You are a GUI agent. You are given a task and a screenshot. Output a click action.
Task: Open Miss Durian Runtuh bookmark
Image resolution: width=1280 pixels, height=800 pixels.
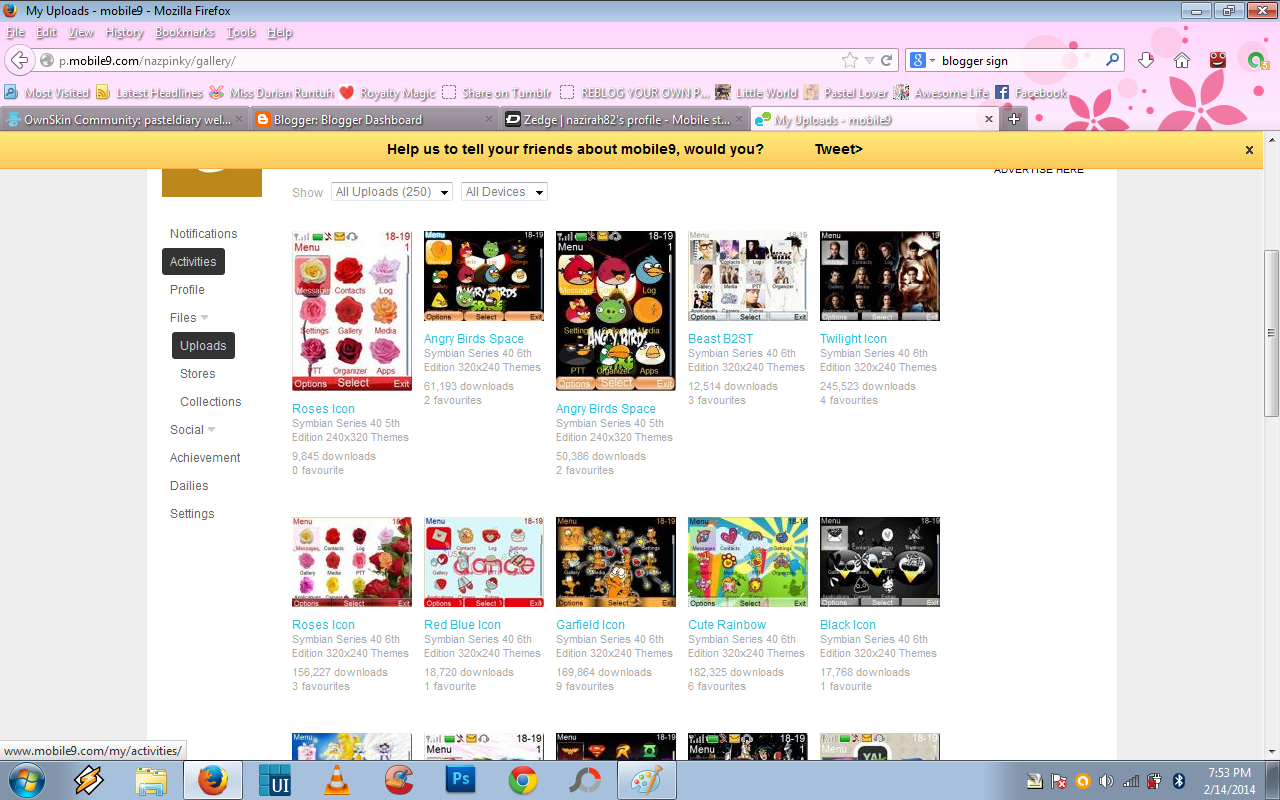click(272, 93)
